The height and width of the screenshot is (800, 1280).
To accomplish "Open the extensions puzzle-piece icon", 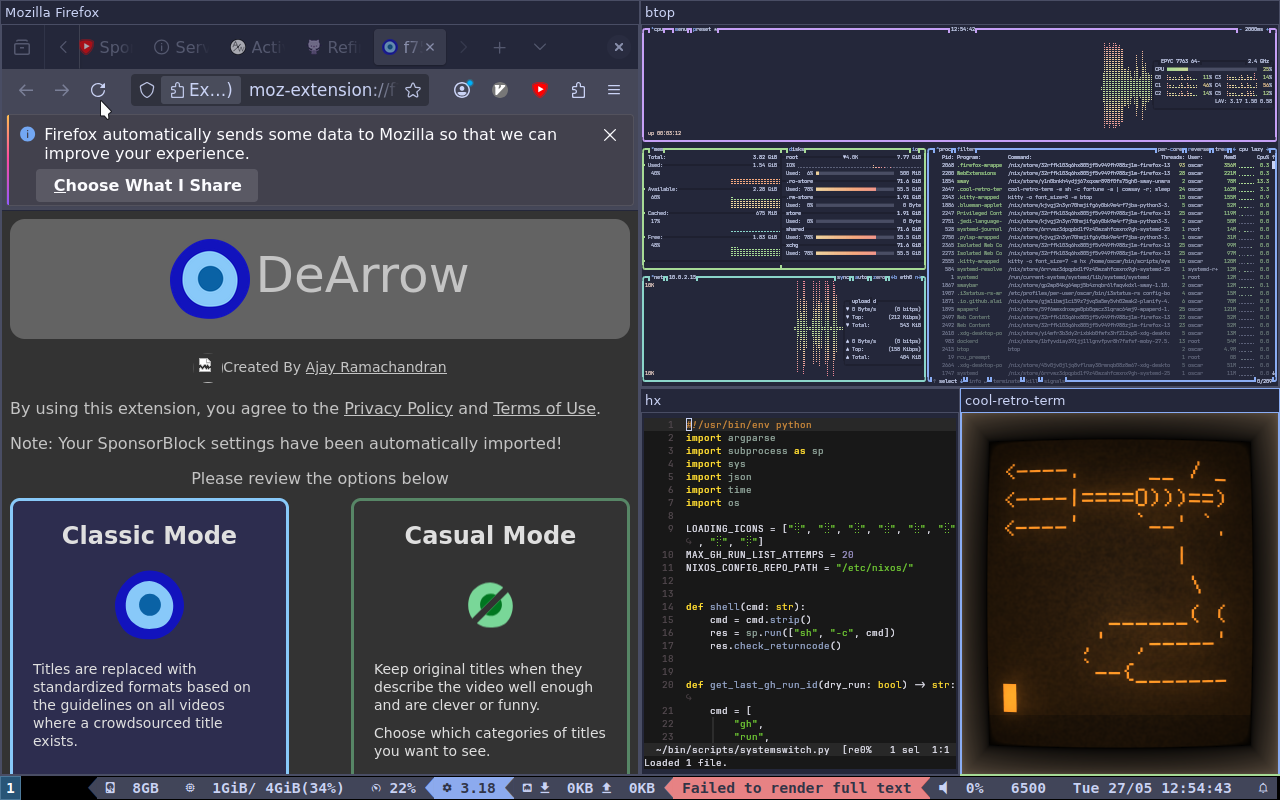I will [578, 90].
